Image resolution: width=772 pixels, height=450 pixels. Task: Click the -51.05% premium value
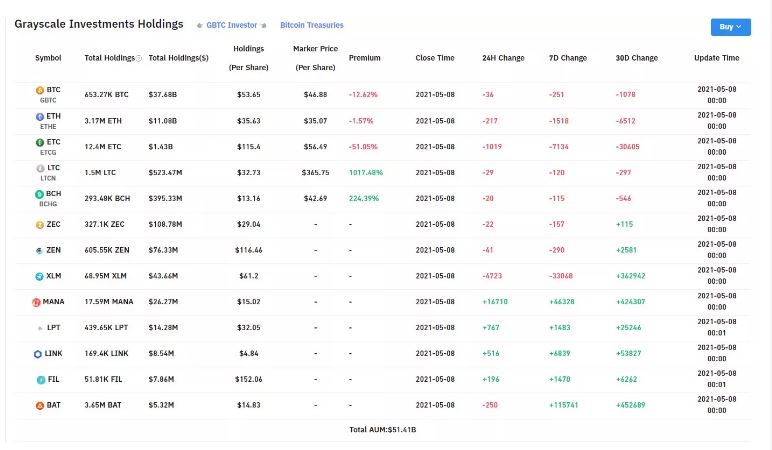click(363, 147)
